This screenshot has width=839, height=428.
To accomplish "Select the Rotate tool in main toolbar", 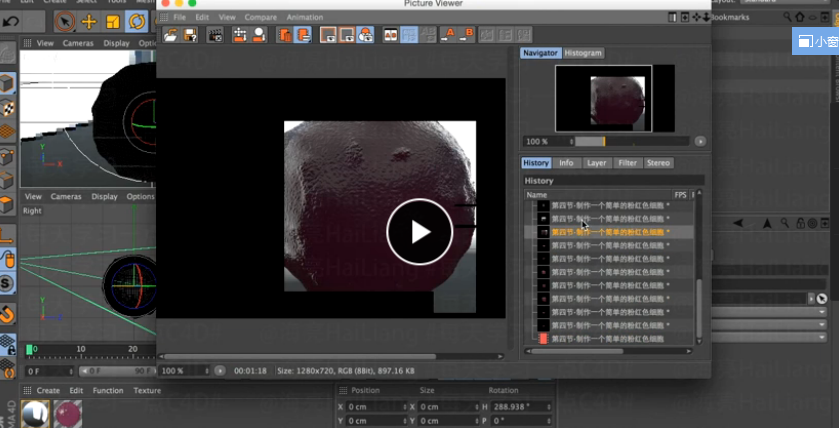I will [136, 21].
